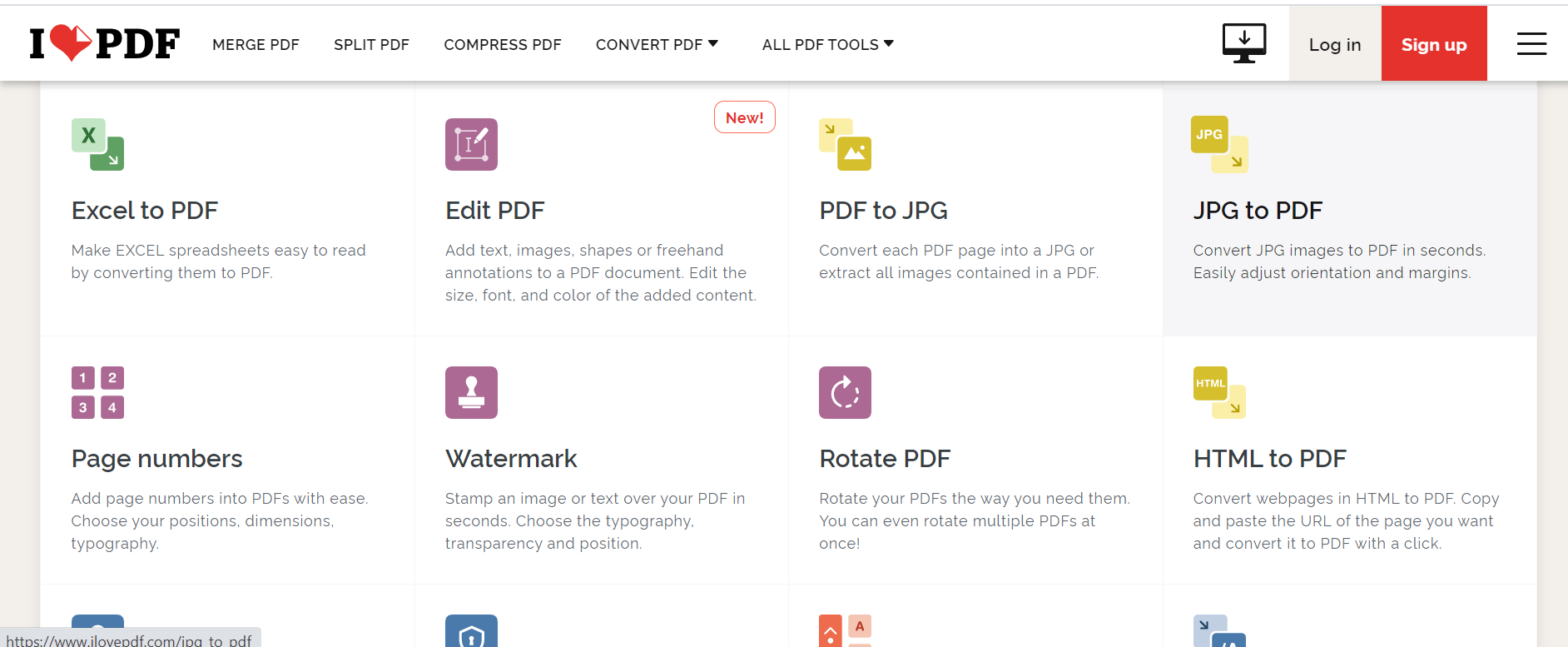Click the Excel to PDF icon
The width and height of the screenshot is (1568, 647).
[97, 144]
